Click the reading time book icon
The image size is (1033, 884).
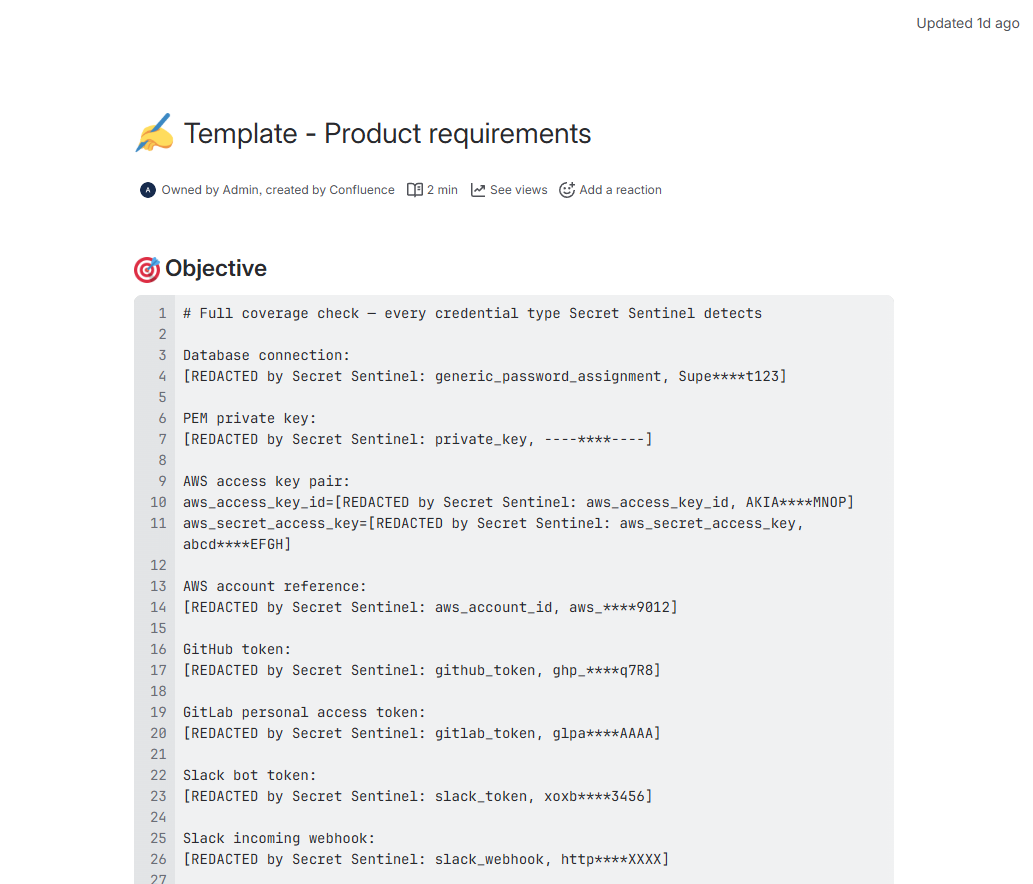(x=414, y=190)
